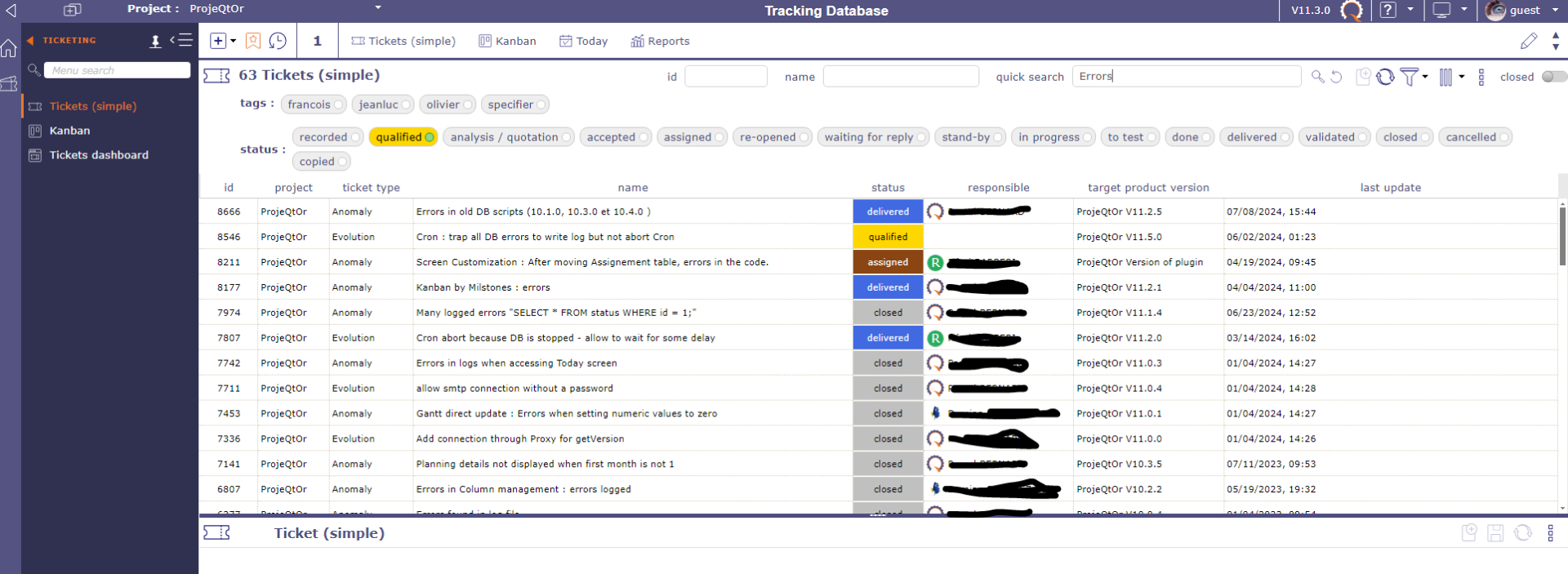Click the magnifier search icon beside quick search

click(x=1317, y=77)
